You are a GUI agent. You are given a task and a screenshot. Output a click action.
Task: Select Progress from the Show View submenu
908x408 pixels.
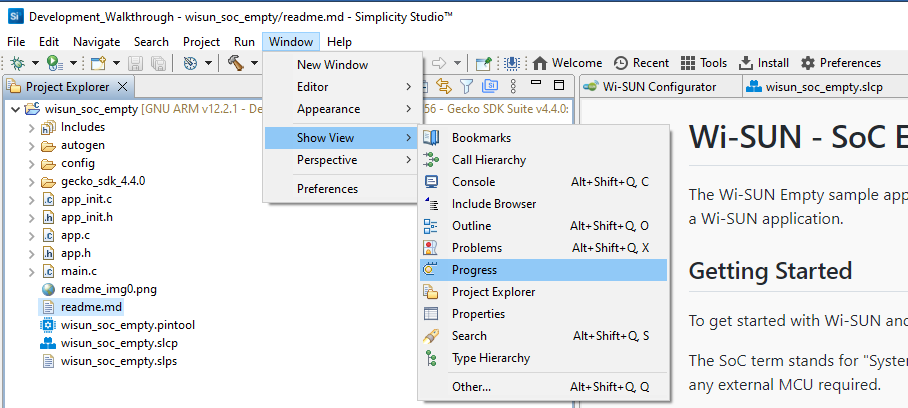click(474, 270)
